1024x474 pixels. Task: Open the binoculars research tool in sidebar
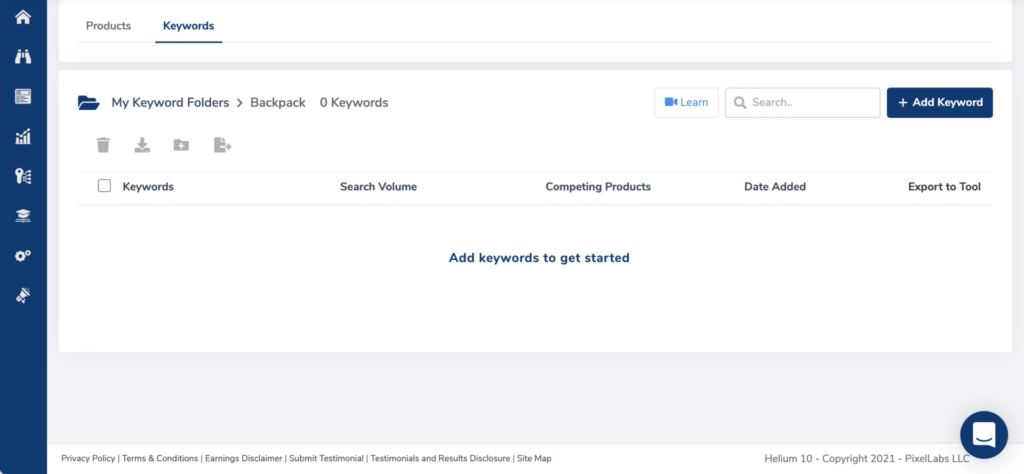tap(23, 56)
